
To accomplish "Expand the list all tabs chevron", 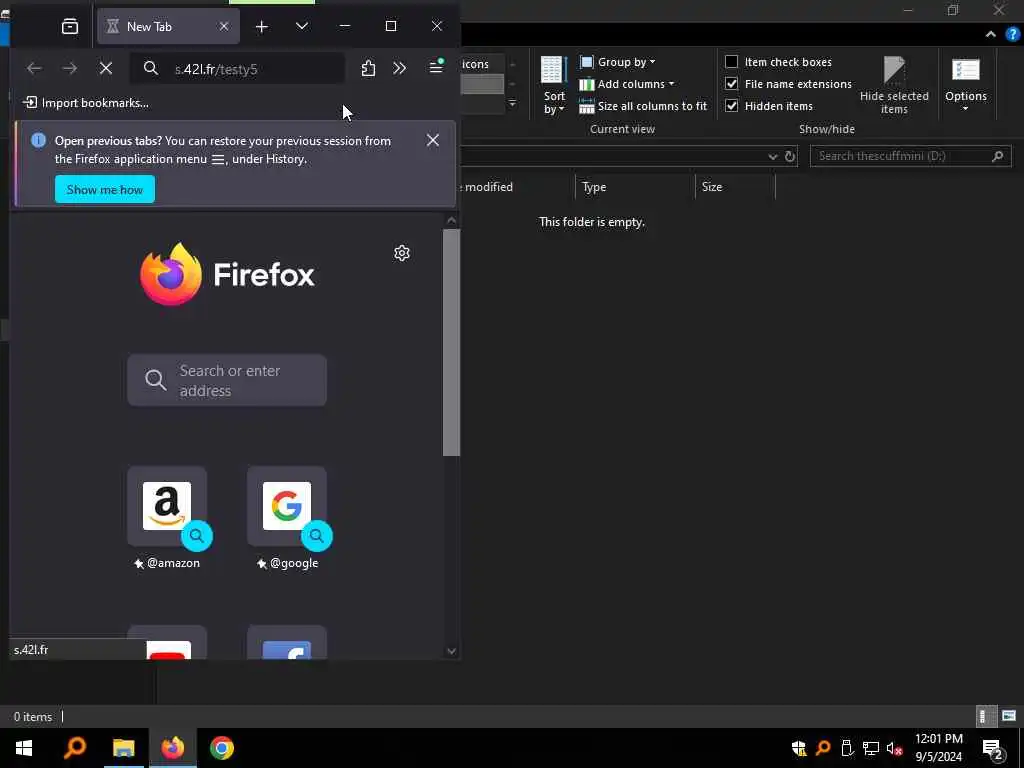I will [302, 26].
